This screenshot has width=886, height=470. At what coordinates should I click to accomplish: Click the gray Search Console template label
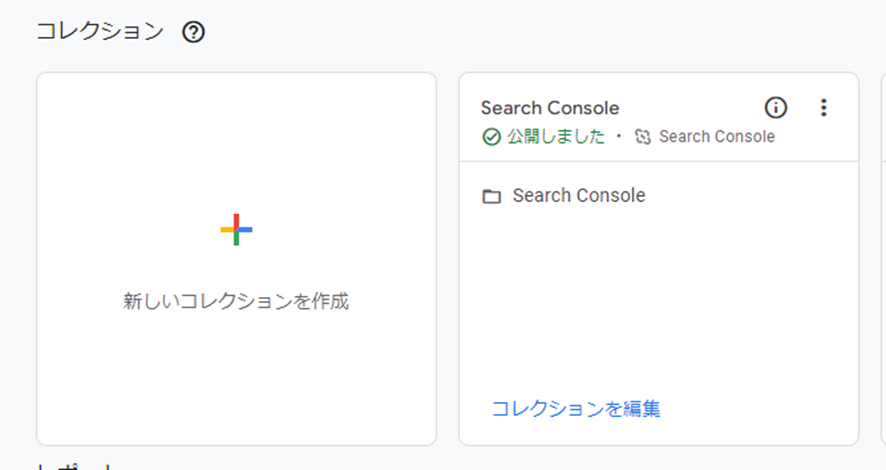[x=716, y=137]
